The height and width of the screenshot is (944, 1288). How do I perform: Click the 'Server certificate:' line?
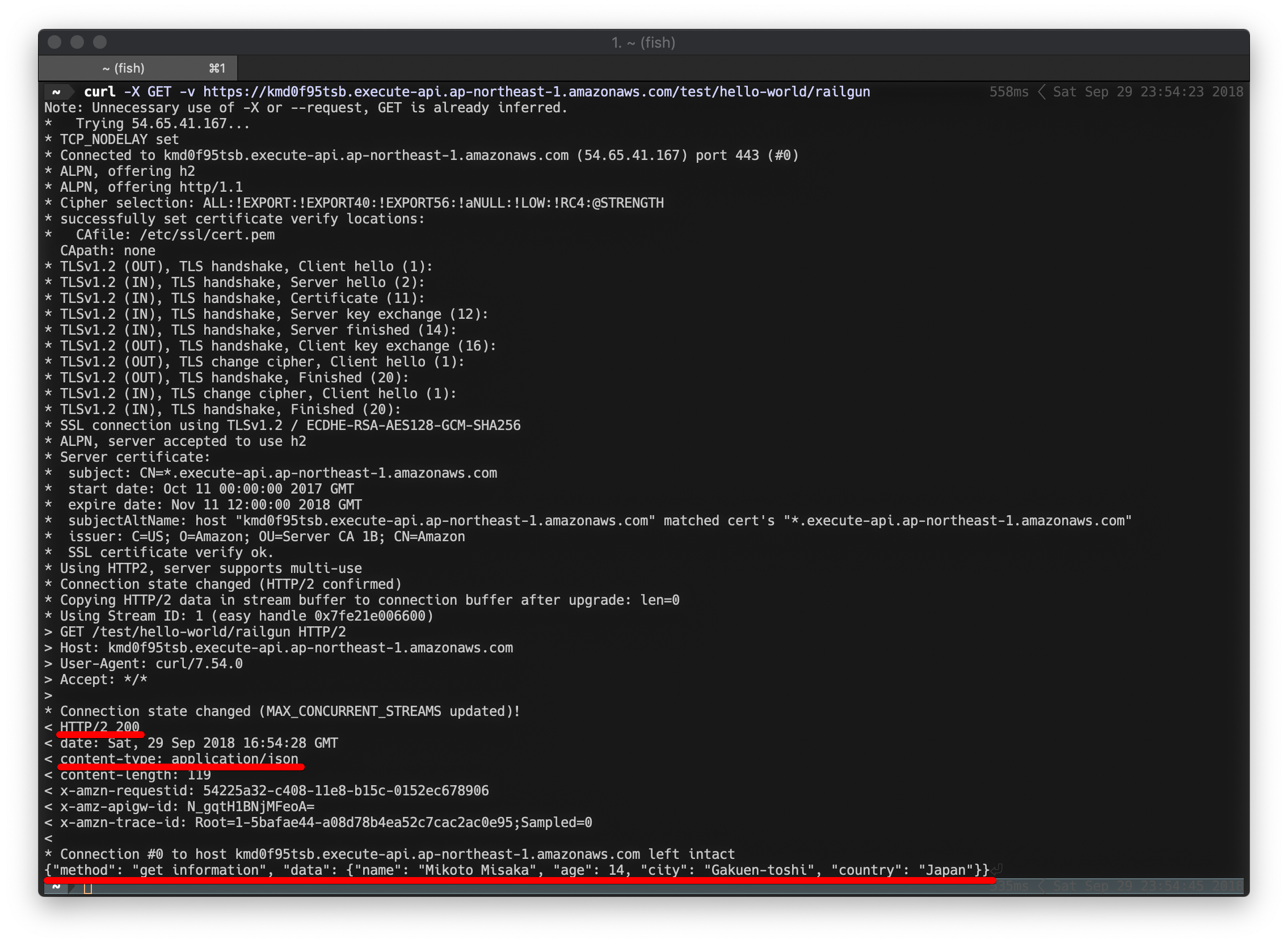coord(128,458)
